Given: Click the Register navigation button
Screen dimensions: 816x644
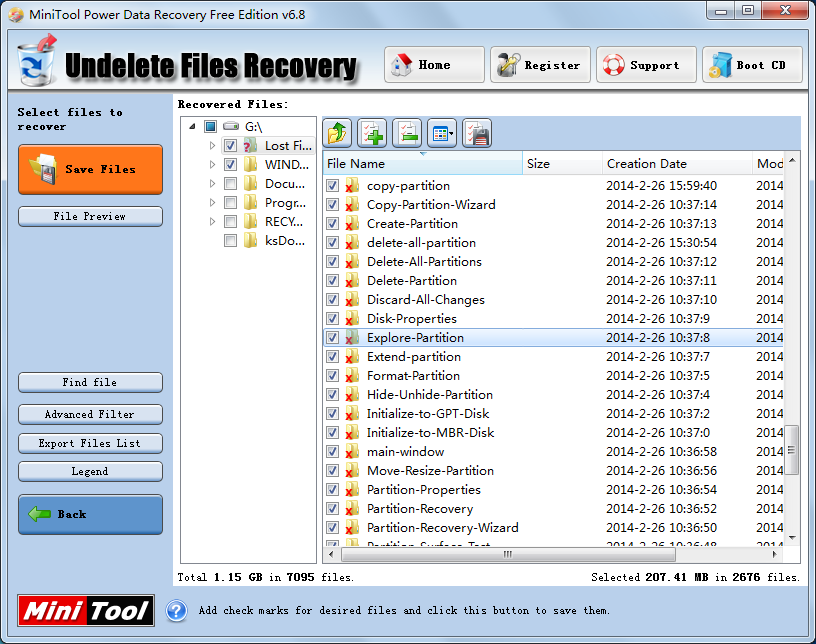Looking at the screenshot, I should tap(540, 65).
